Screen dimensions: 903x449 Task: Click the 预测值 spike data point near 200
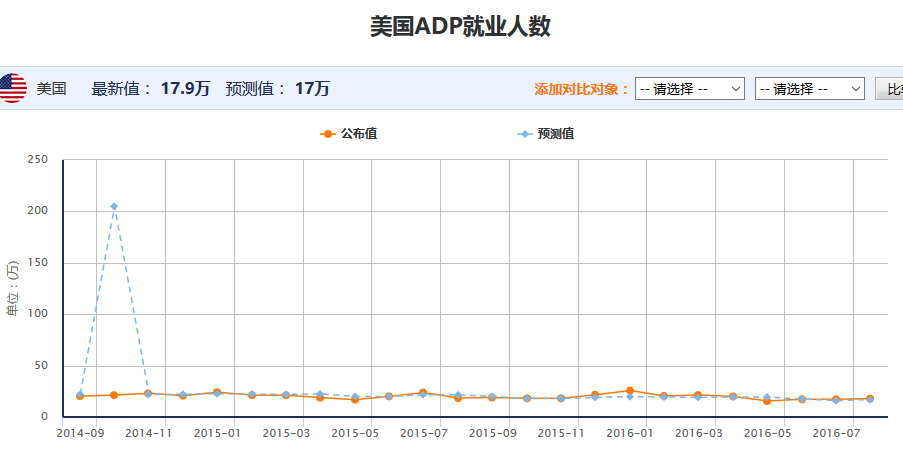point(114,206)
